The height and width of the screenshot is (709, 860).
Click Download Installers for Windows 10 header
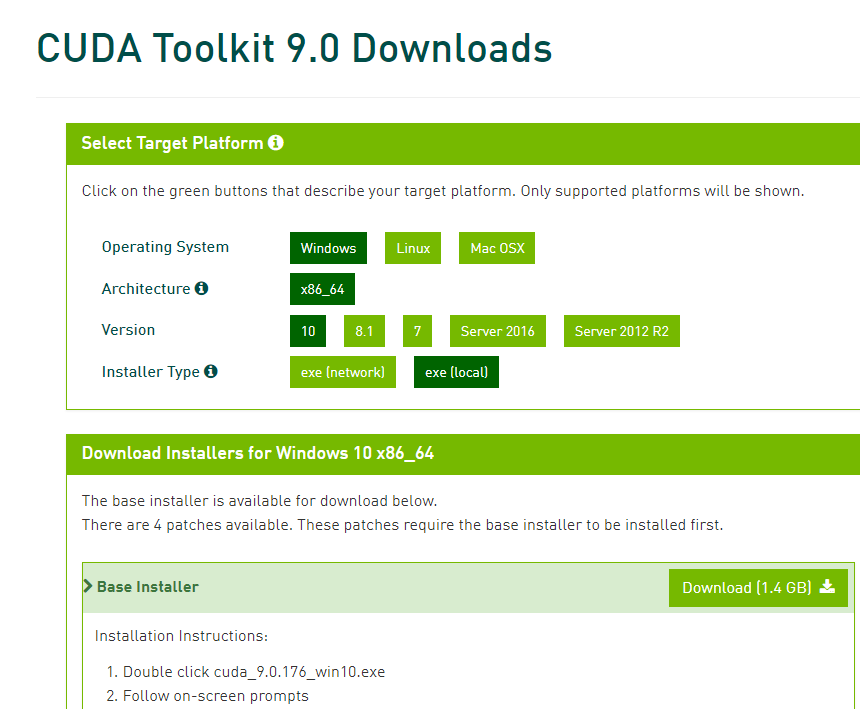[258, 453]
